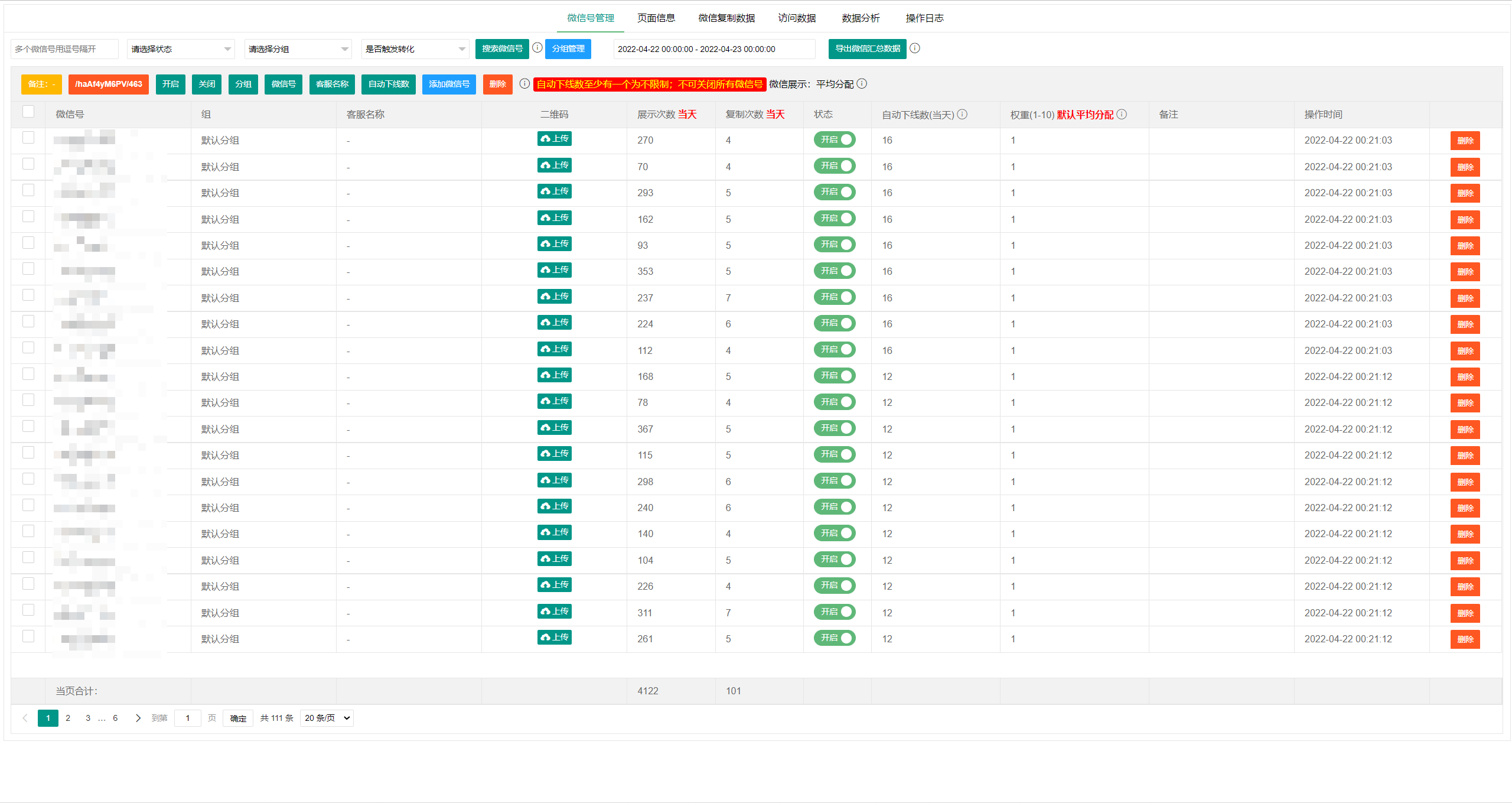This screenshot has height=803, width=1512.
Task: Click the orange 备注 label button
Action: point(41,84)
